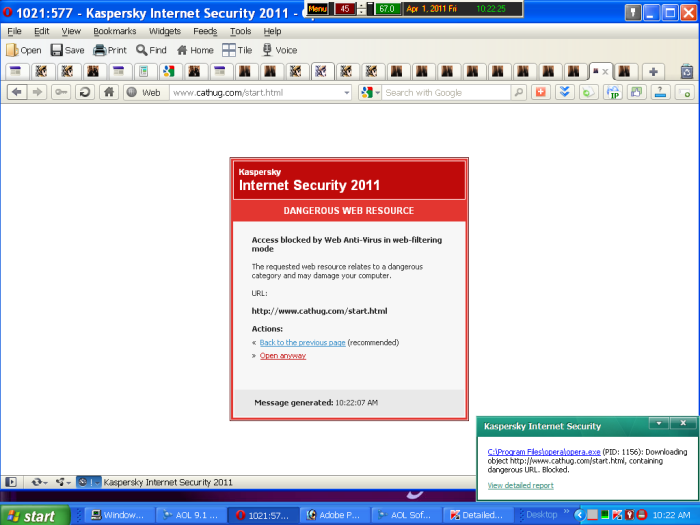
Task: Go back with the Back arrow
Action: click(x=17, y=92)
